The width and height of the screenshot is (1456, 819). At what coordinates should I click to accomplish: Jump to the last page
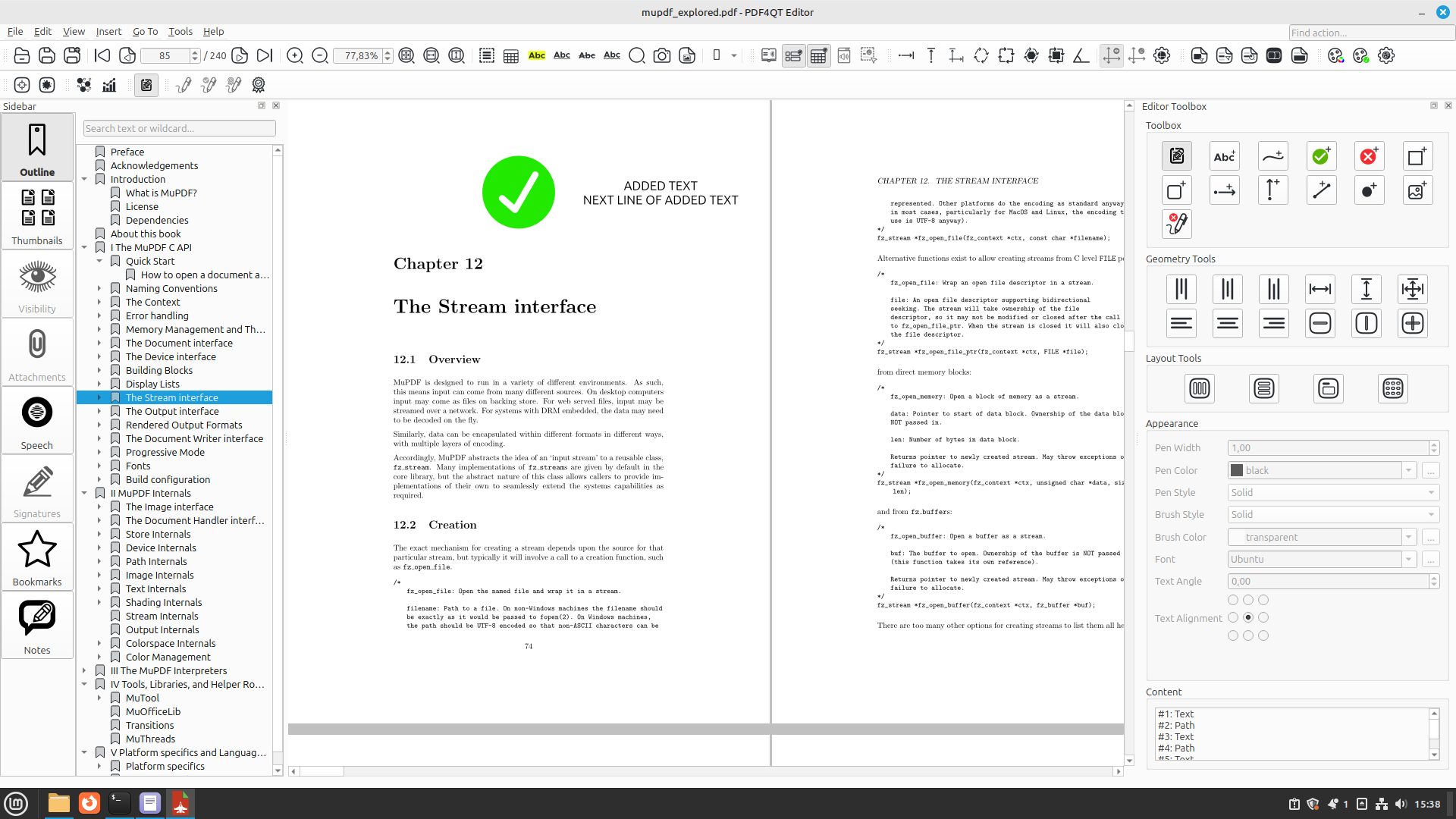pos(264,55)
